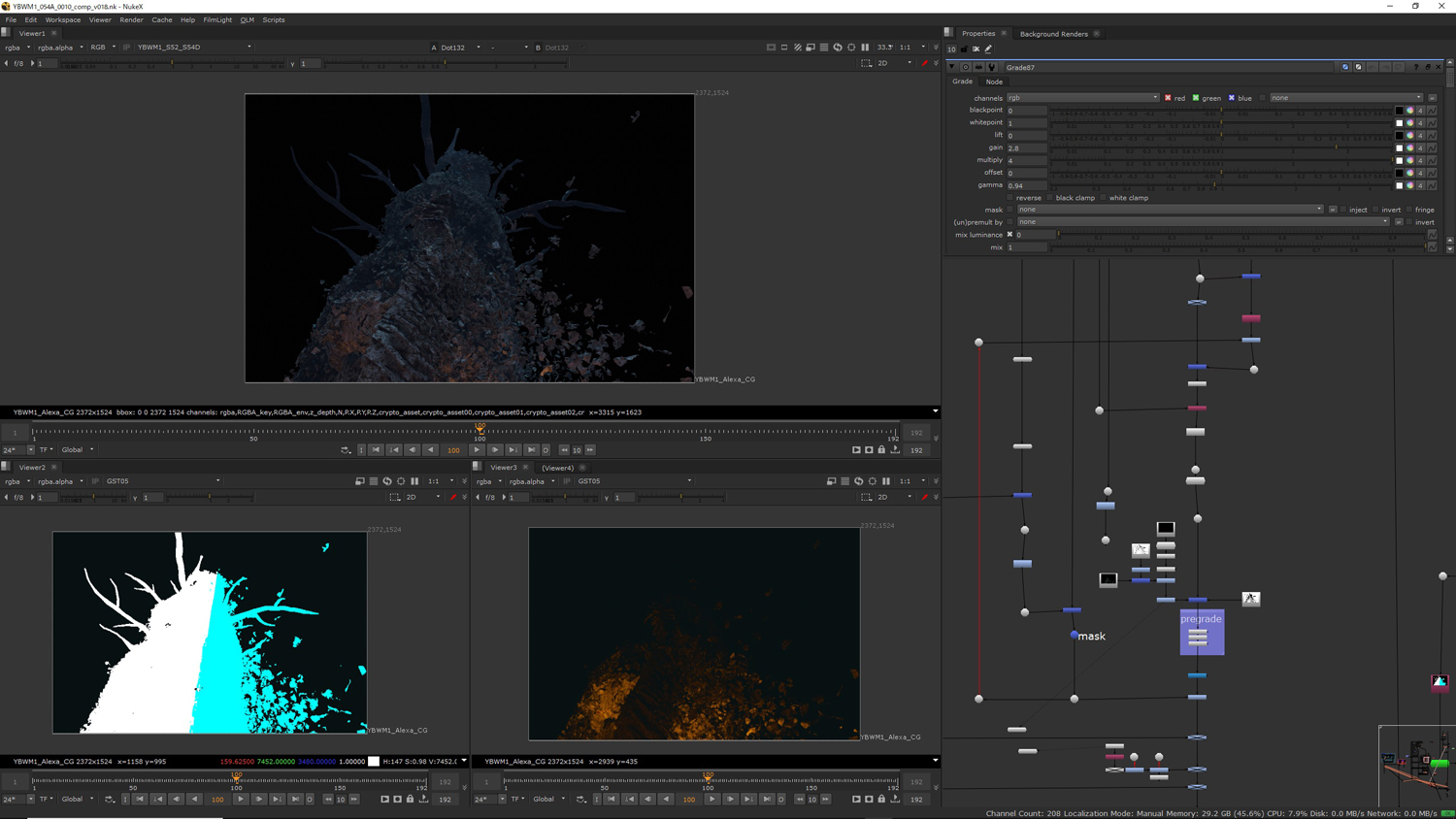Open the Viewer1 2D view mode dropdown
The height and width of the screenshot is (819, 1456).
pos(894,63)
